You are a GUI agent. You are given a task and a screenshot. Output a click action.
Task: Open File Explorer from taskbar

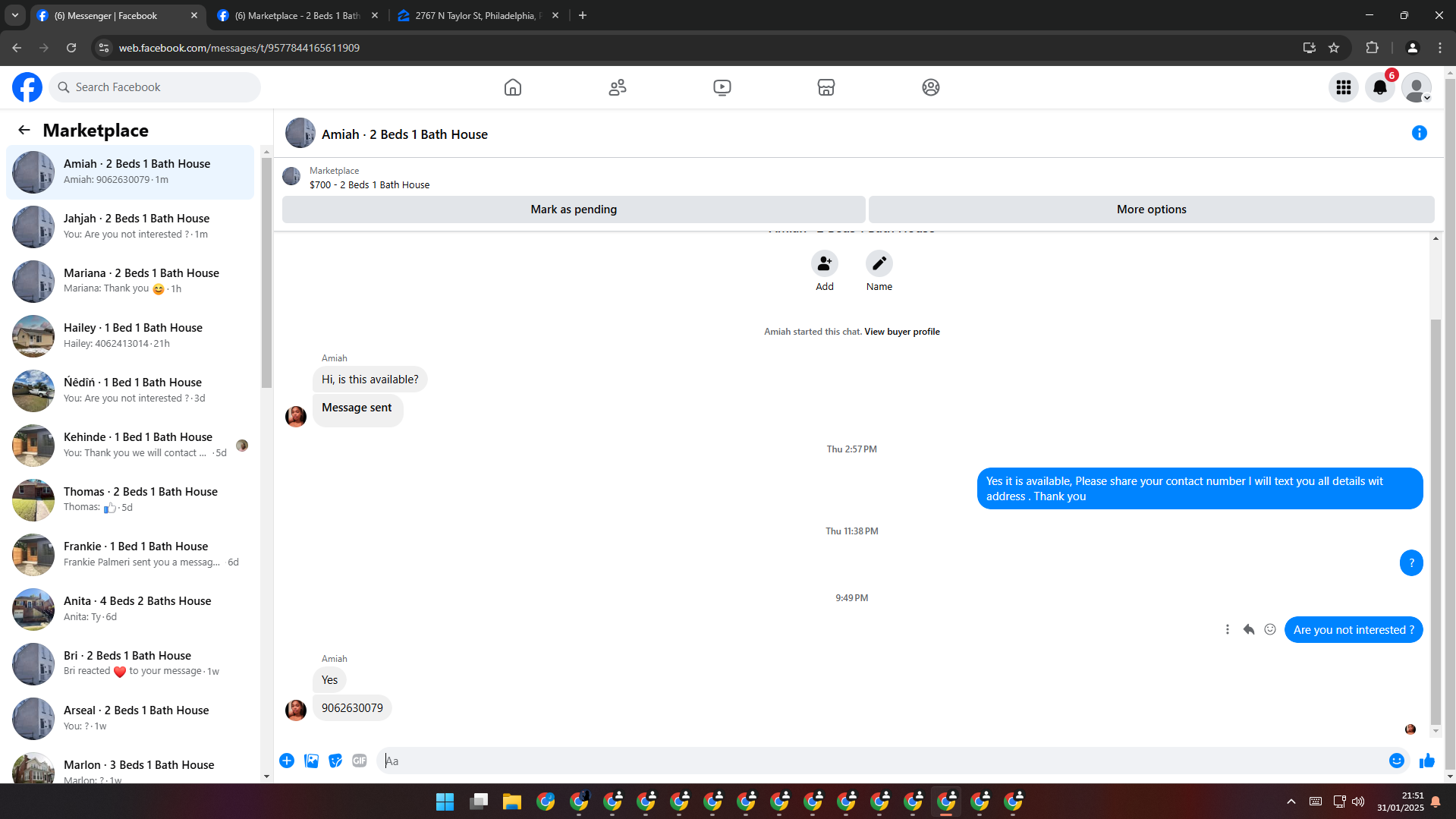click(512, 802)
